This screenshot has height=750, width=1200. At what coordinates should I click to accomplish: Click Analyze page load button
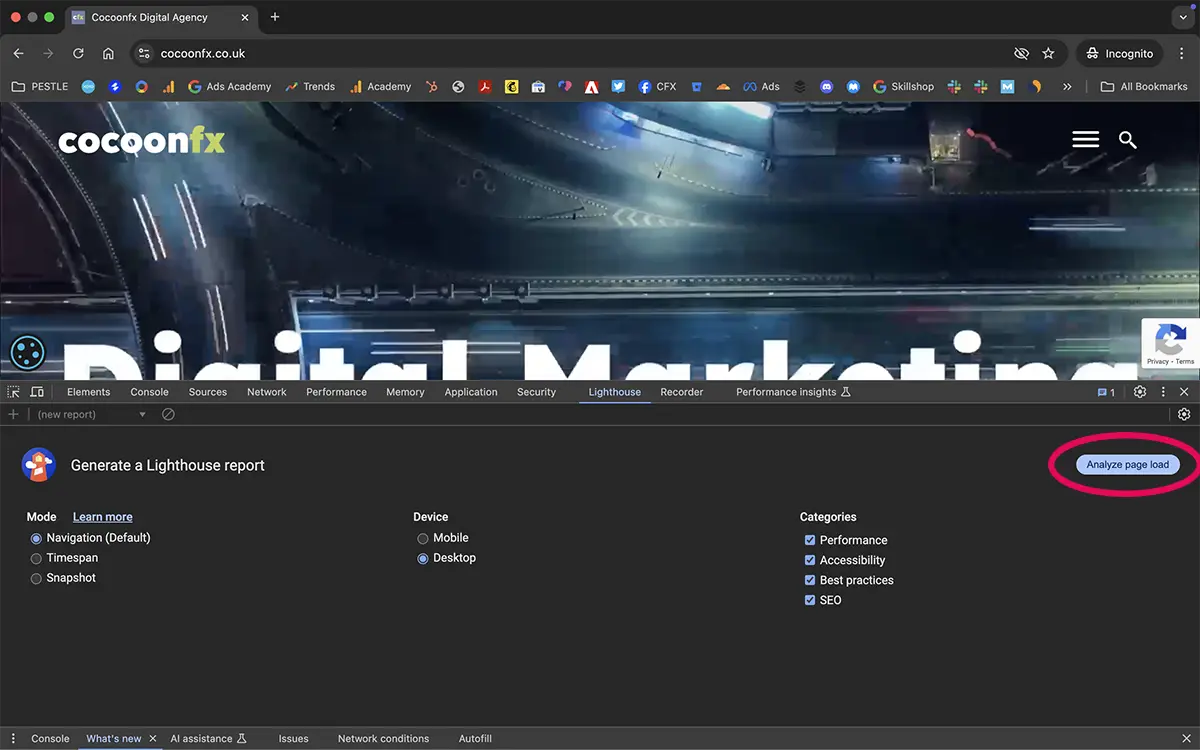click(x=1127, y=465)
